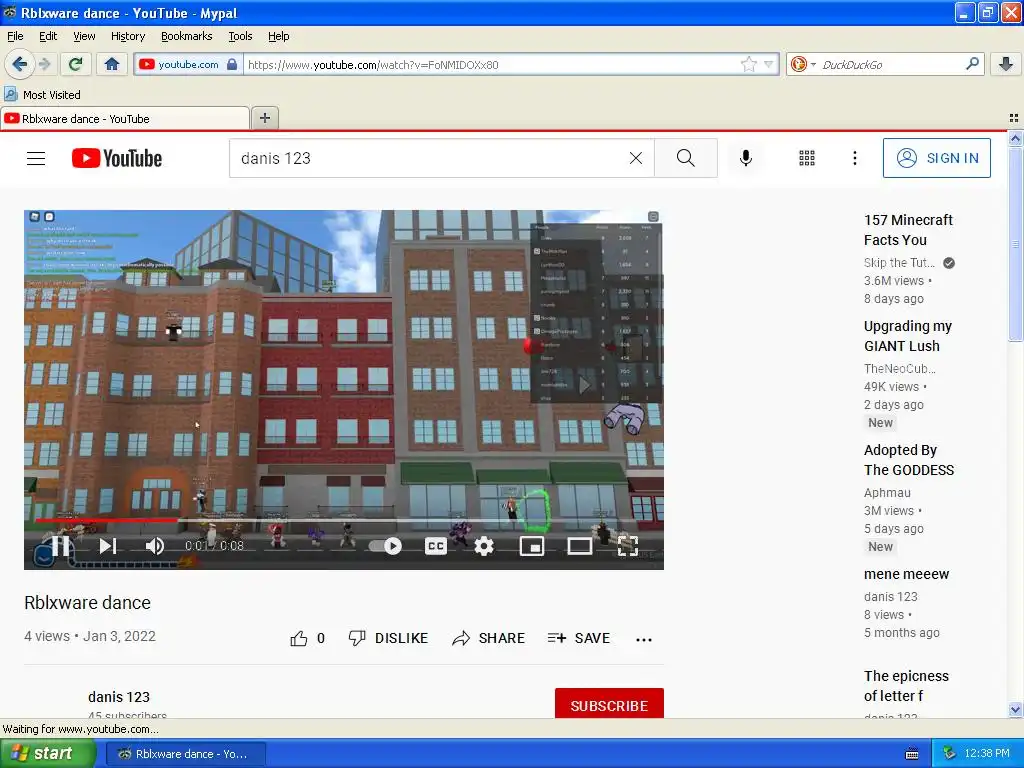Click the site identity lock icon

[232, 64]
